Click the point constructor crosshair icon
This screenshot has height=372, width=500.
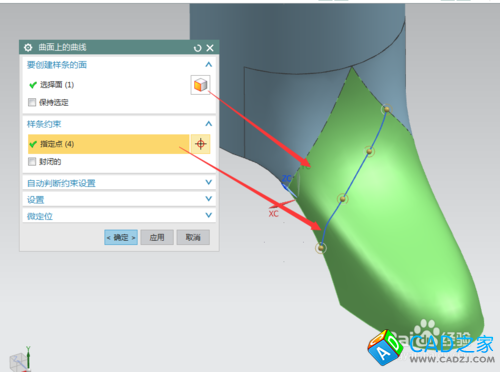click(201, 144)
